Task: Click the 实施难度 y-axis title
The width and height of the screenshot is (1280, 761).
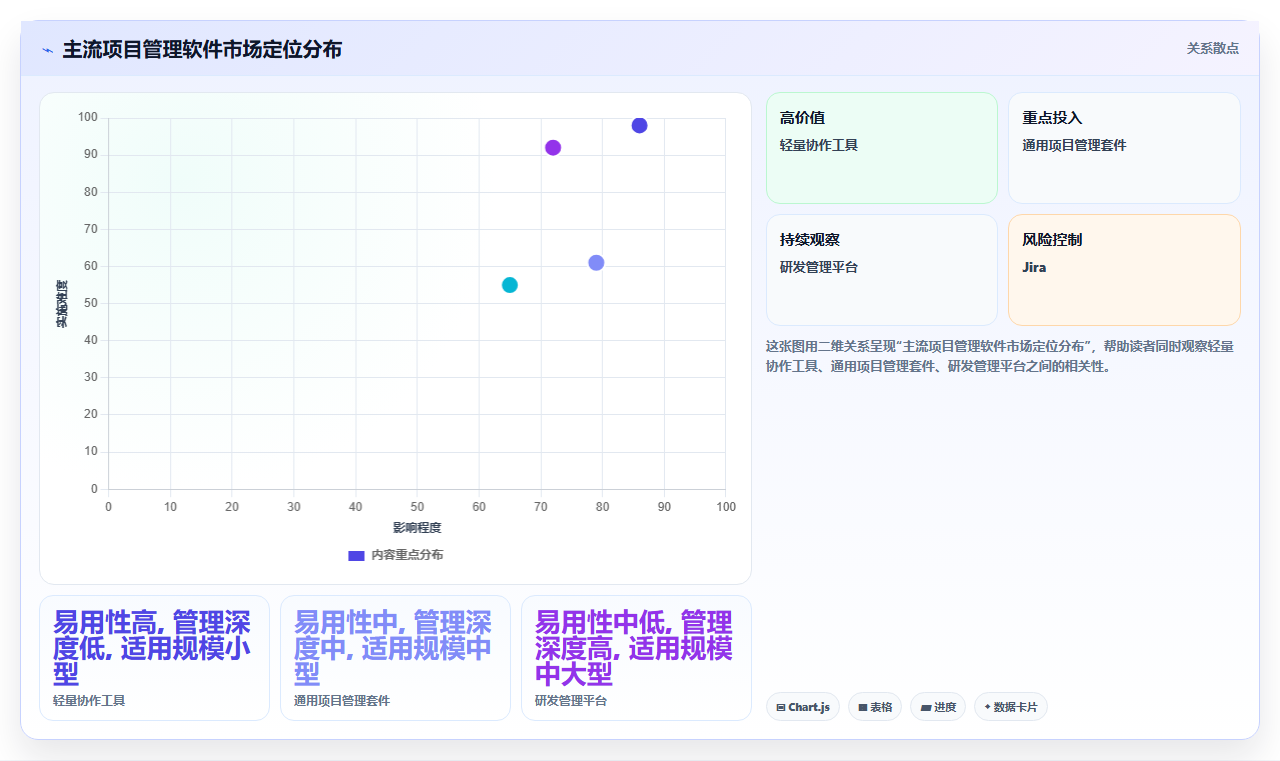Action: coord(62,304)
